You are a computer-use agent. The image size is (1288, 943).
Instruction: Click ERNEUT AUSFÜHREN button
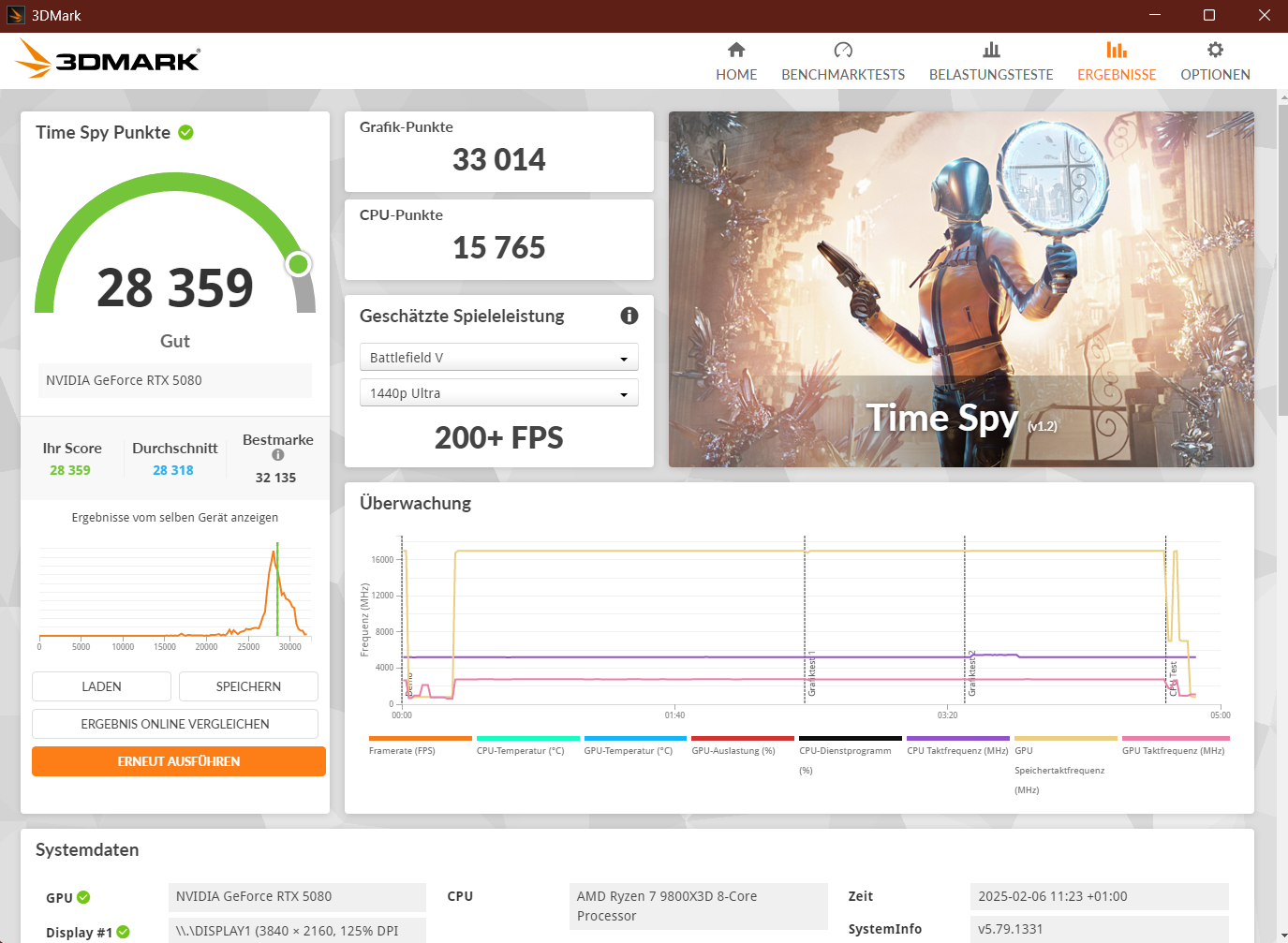tap(179, 761)
